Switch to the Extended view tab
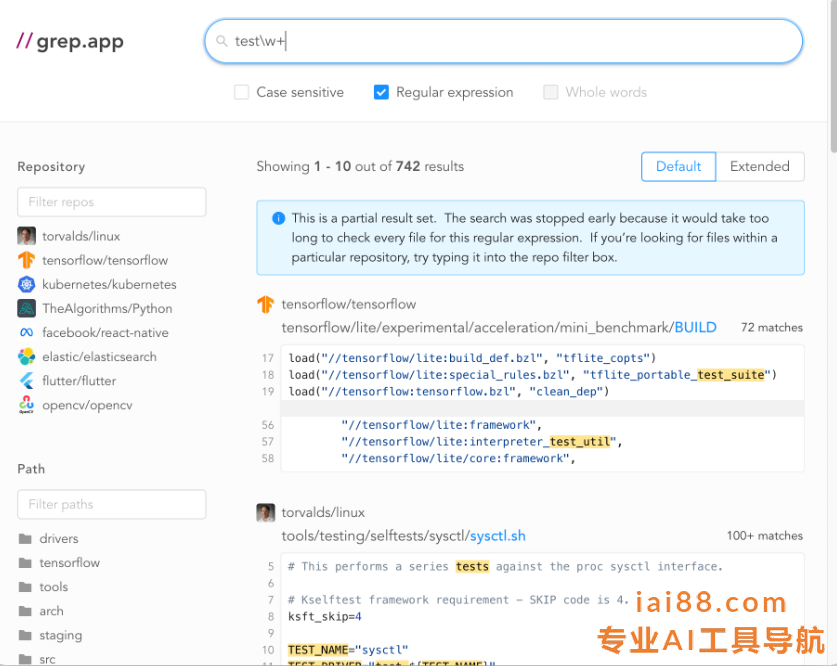This screenshot has width=837, height=666. coord(759,167)
